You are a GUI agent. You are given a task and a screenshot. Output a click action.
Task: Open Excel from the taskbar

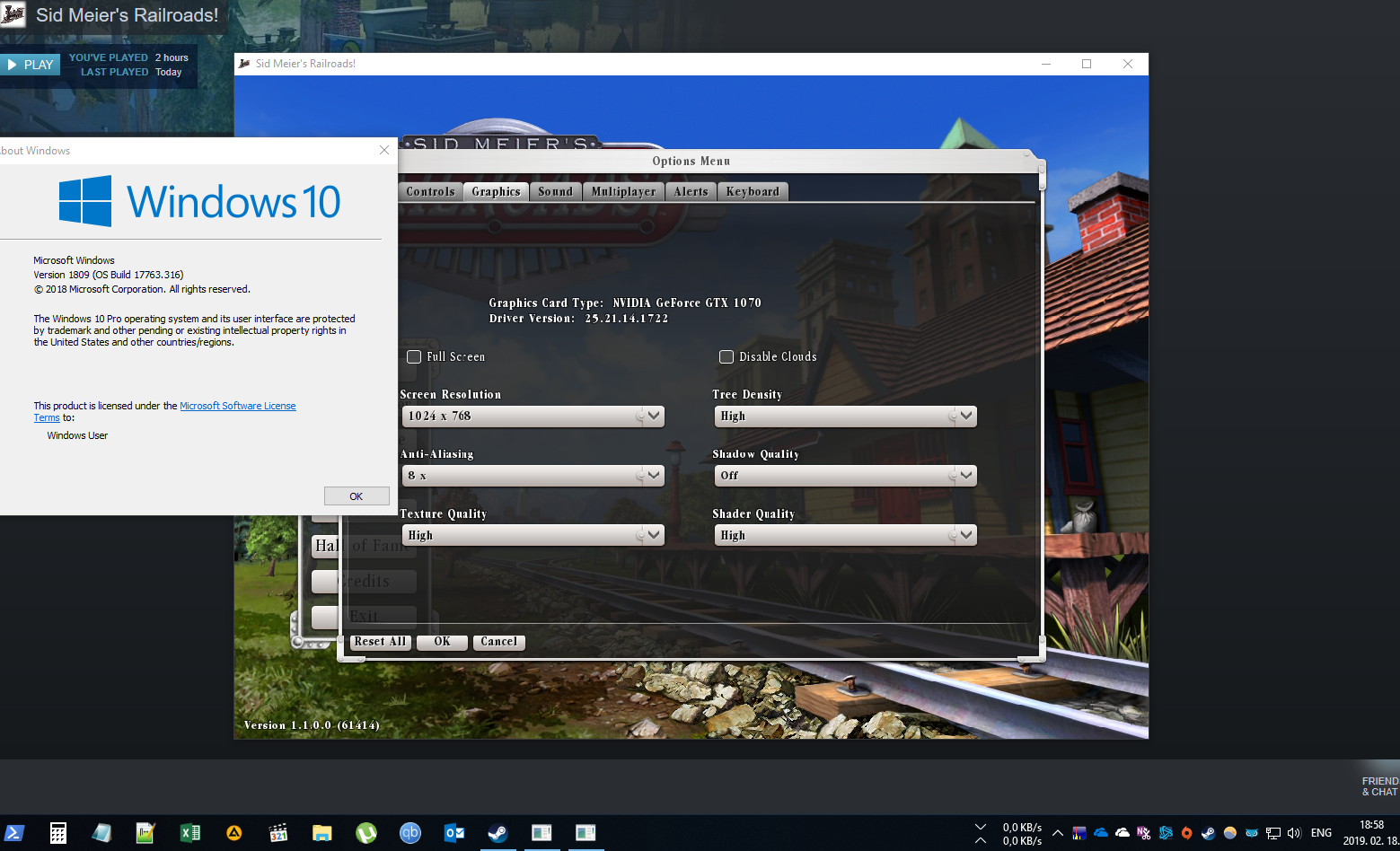pos(190,833)
